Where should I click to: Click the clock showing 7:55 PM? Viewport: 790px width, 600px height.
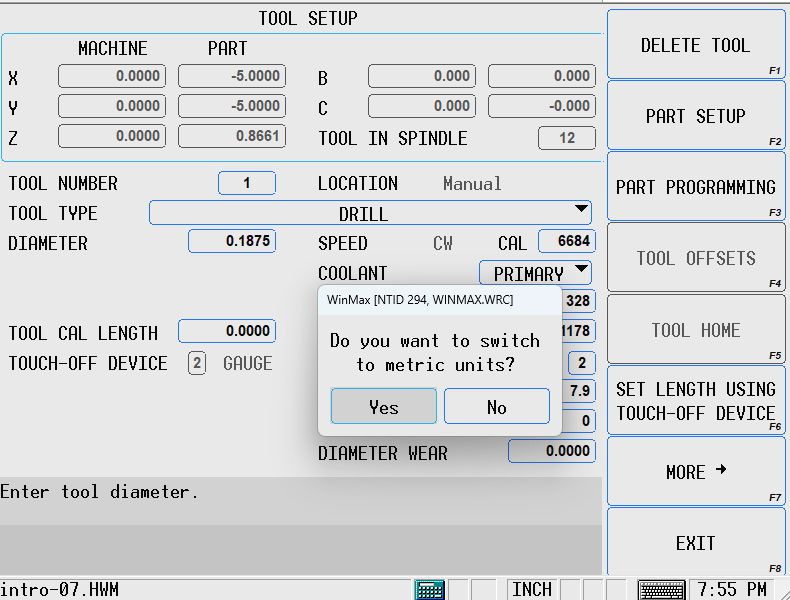click(x=733, y=589)
